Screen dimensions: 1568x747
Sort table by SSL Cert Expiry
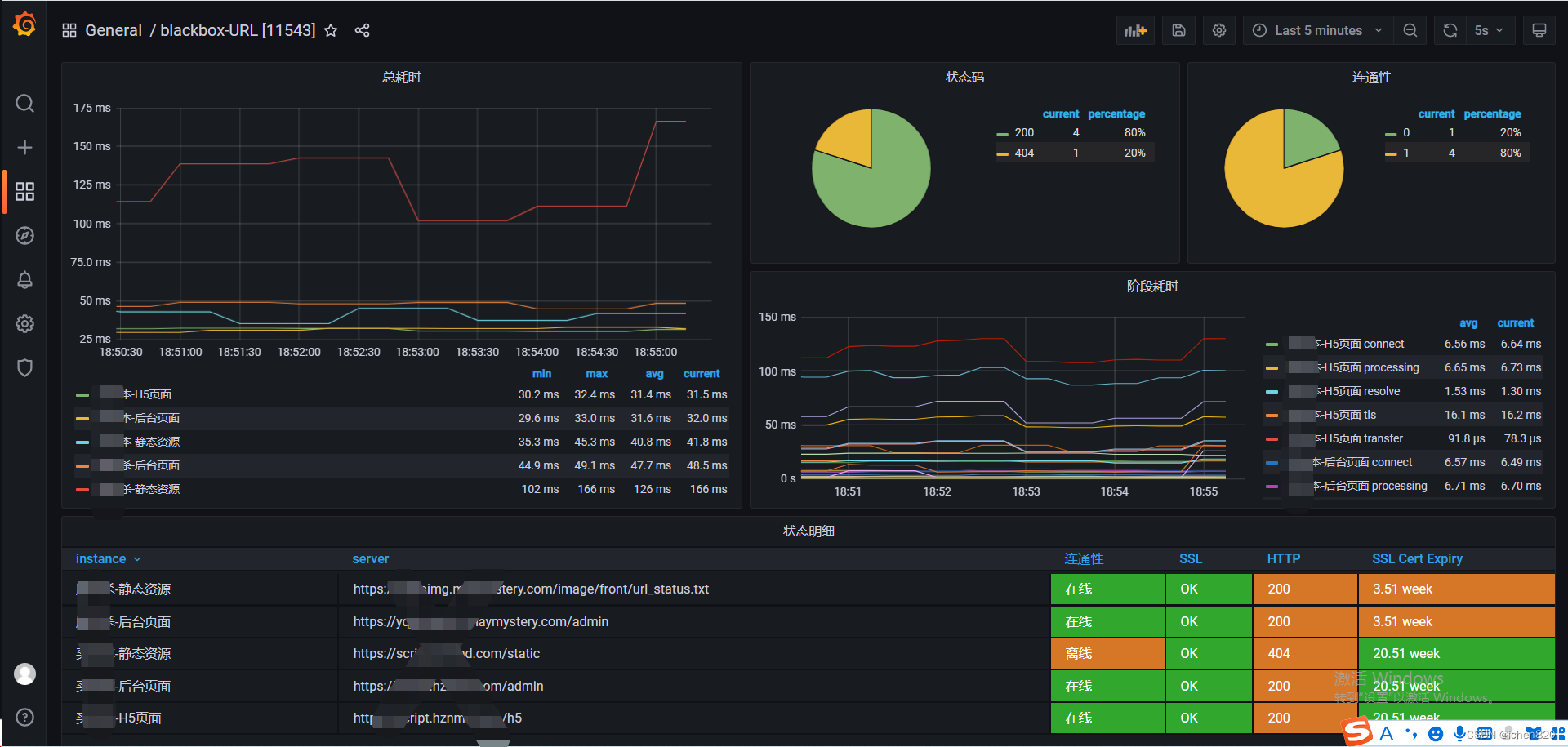coord(1417,559)
